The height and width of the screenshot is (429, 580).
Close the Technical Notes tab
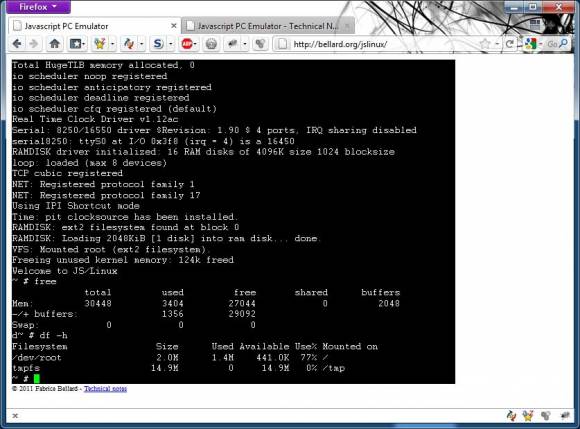click(x=347, y=26)
